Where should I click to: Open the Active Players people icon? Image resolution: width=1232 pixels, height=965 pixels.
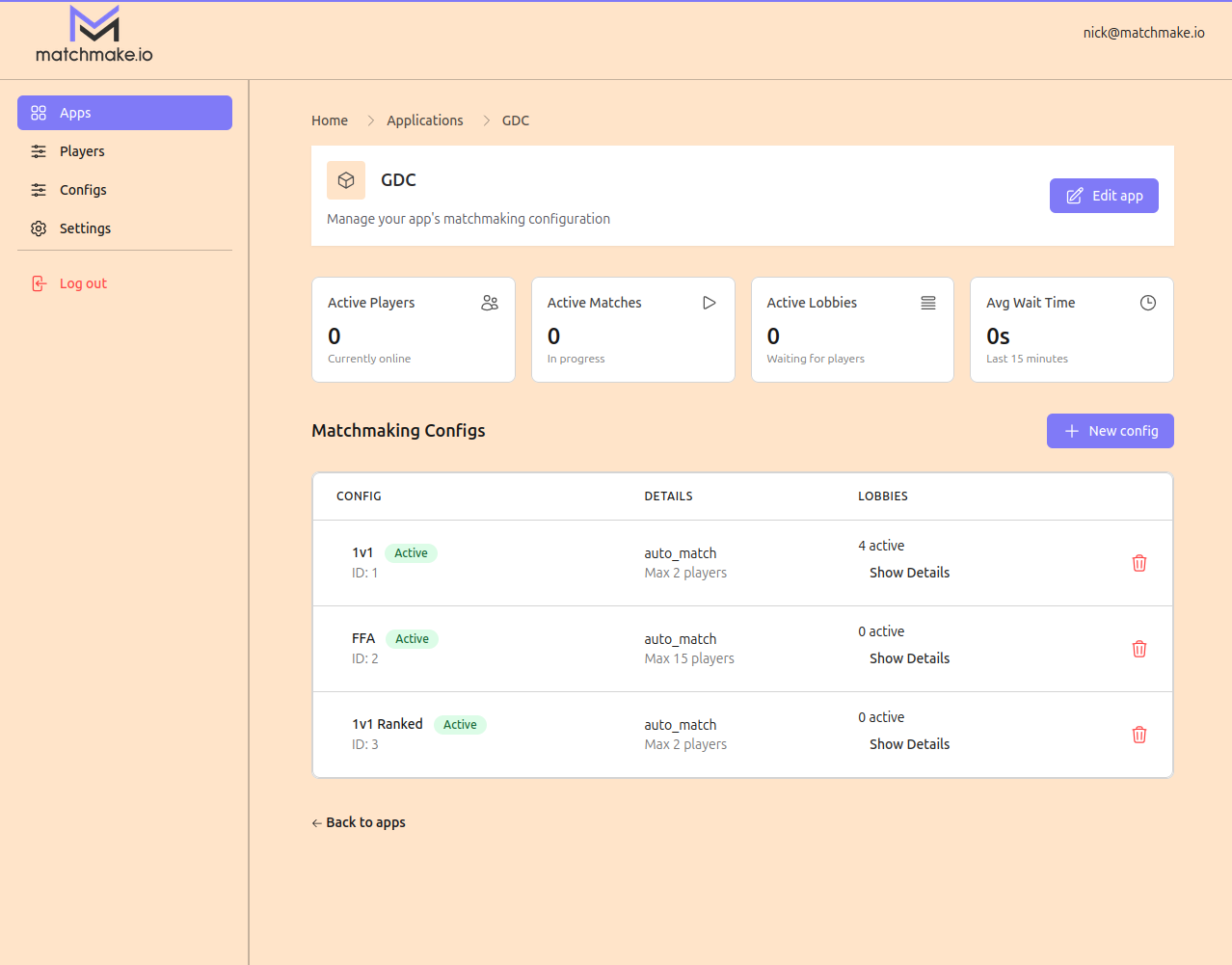(x=490, y=302)
